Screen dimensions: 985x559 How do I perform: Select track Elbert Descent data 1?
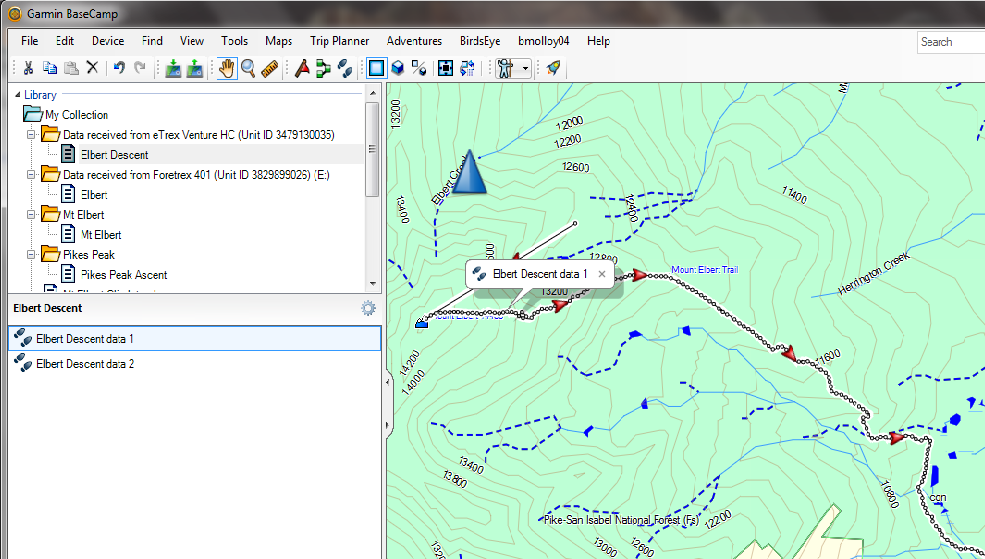click(194, 339)
